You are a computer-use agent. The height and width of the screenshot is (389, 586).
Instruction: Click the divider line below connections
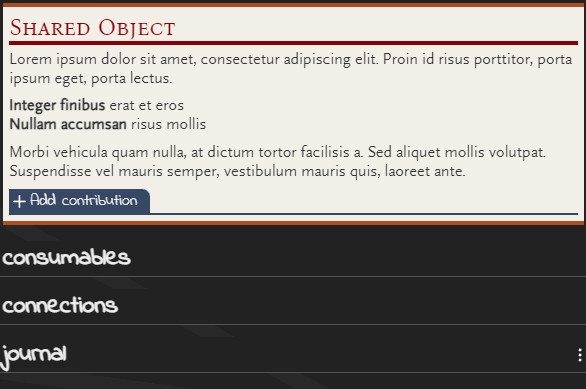point(293,324)
